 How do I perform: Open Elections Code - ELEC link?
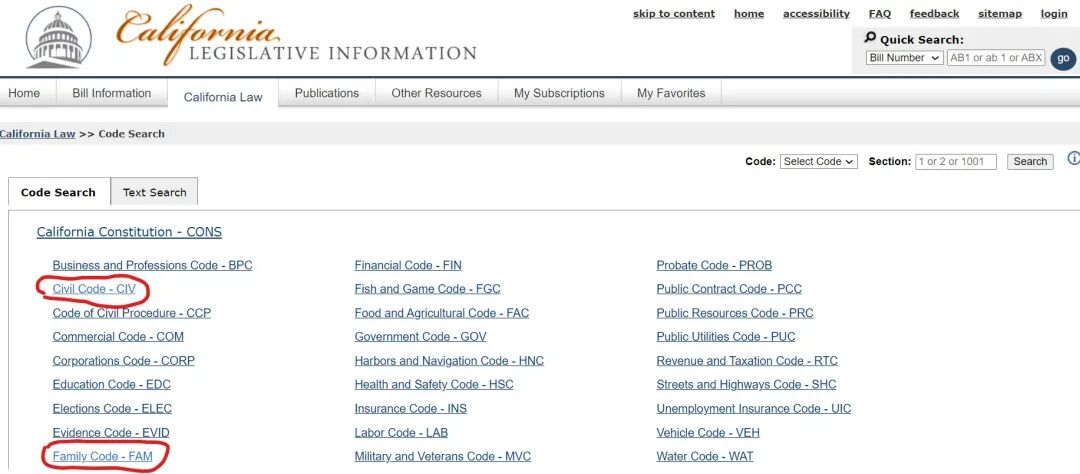(112, 409)
